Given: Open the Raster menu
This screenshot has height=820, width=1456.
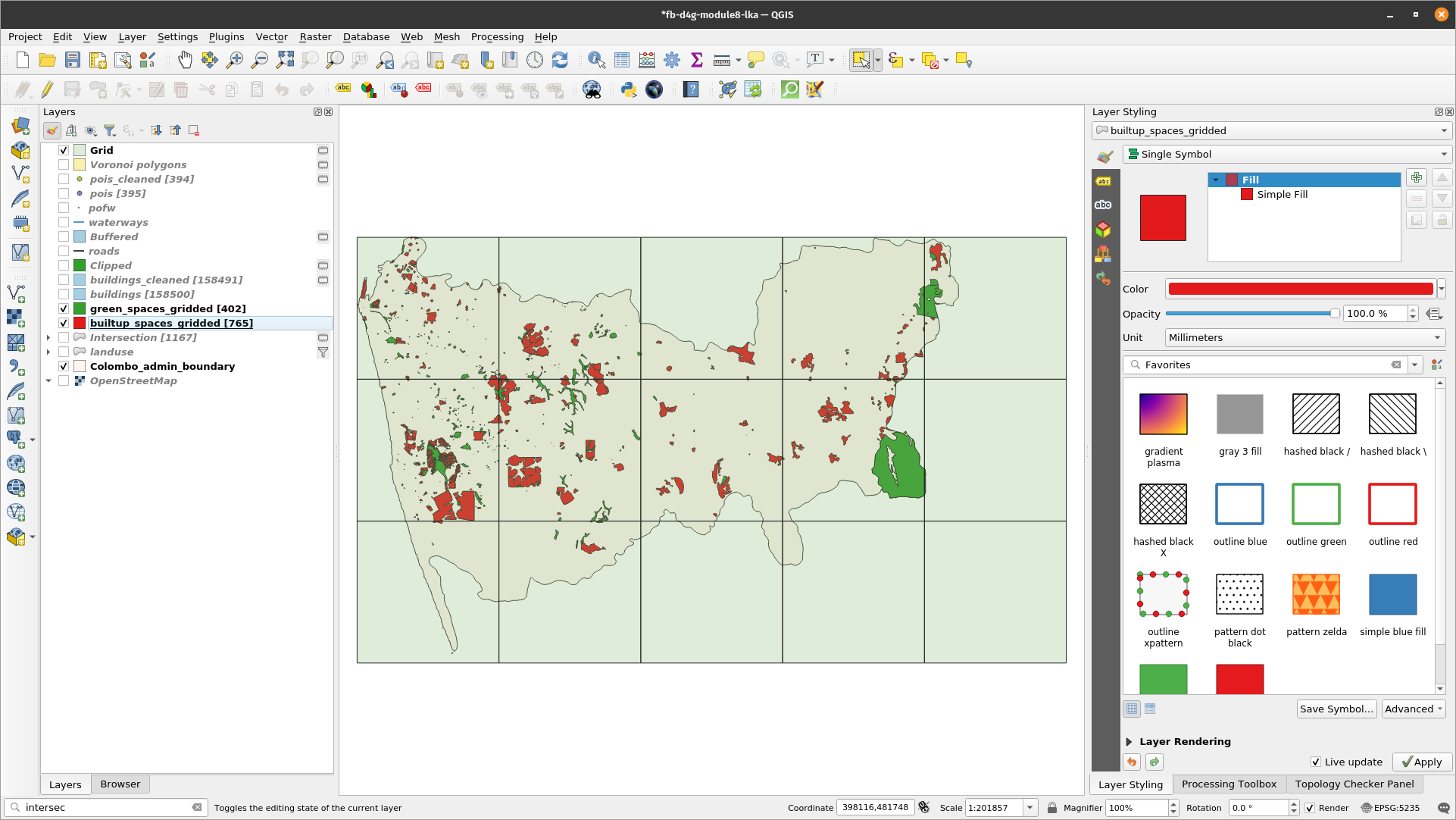Looking at the screenshot, I should coord(315,36).
